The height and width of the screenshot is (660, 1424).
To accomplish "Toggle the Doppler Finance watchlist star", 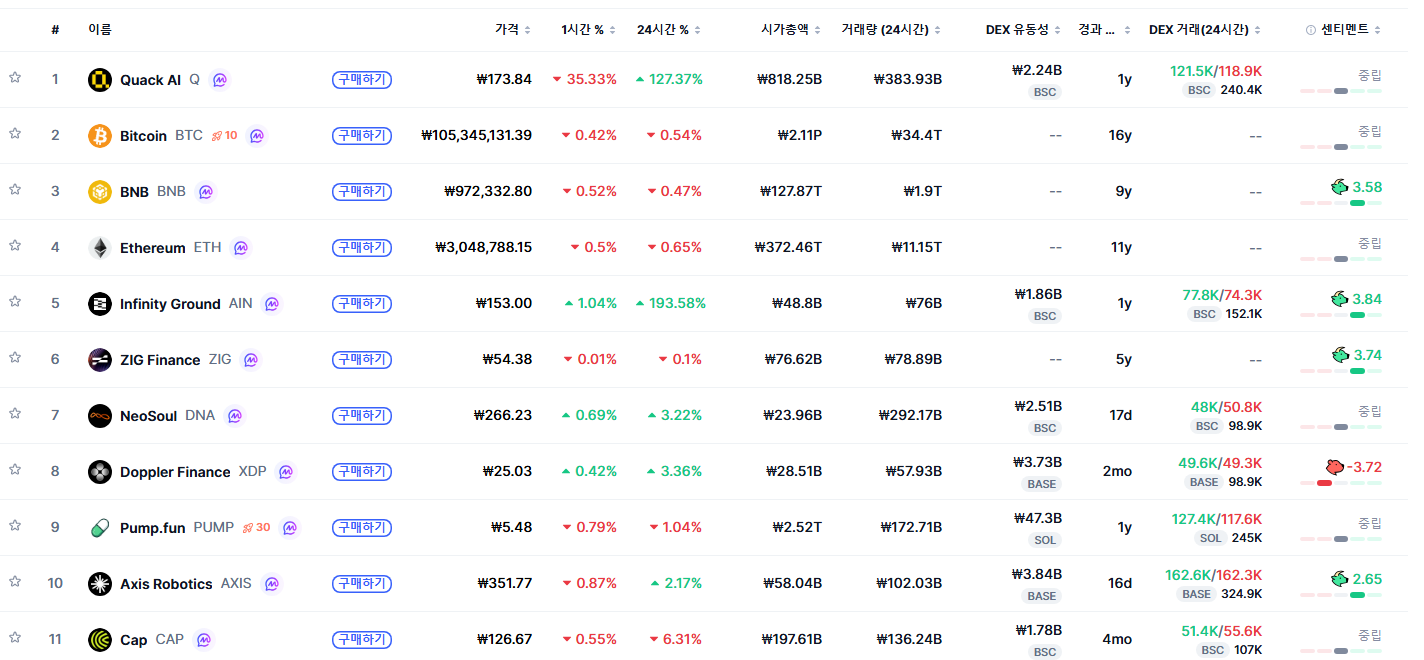I will pyautogui.click(x=15, y=470).
